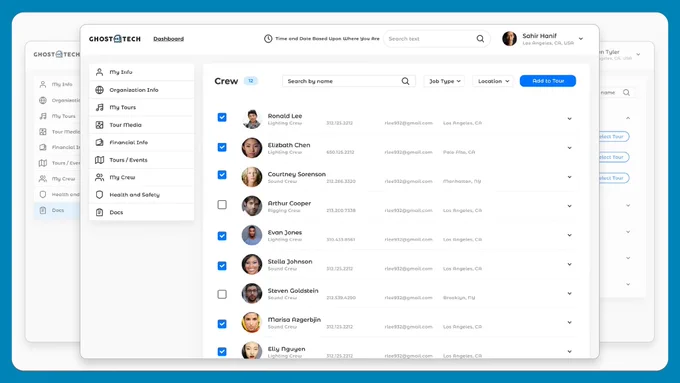Click the Docs clipboard icon in front sidebar
The height and width of the screenshot is (383, 680).
tap(99, 213)
